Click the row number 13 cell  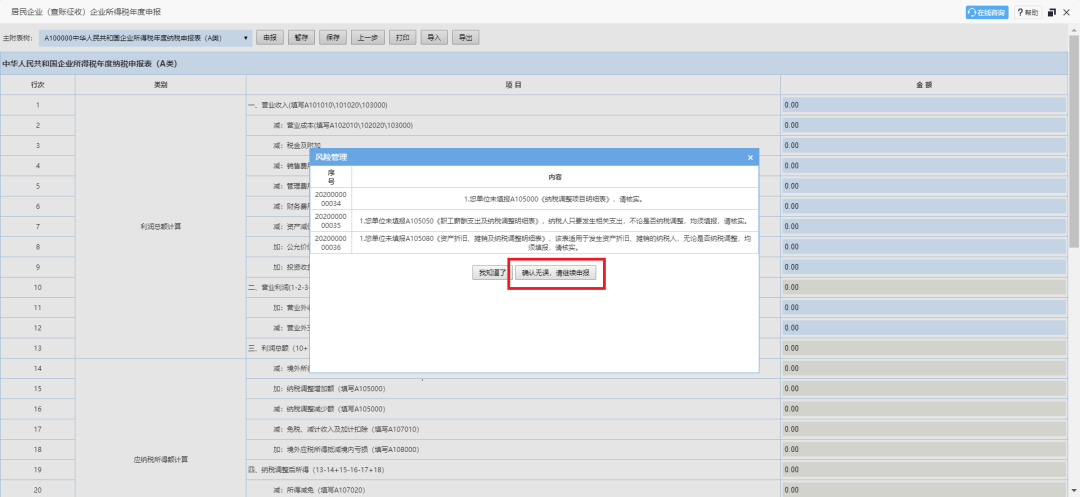click(x=38, y=348)
